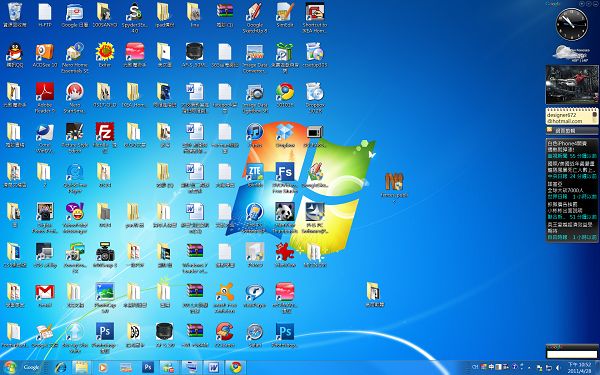Open the 全球大砍7000人 news headline
Viewport: 600px width, 375px height.
coord(565,190)
